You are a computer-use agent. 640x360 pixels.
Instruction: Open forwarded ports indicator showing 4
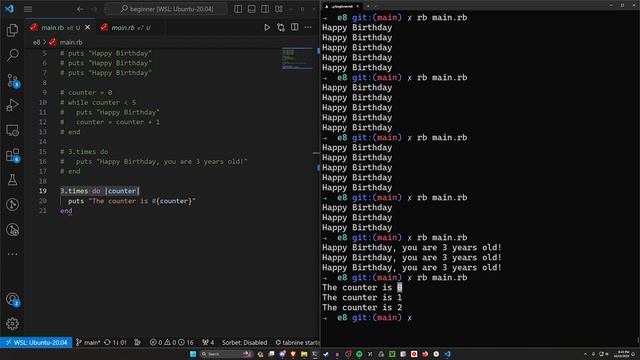point(208,342)
